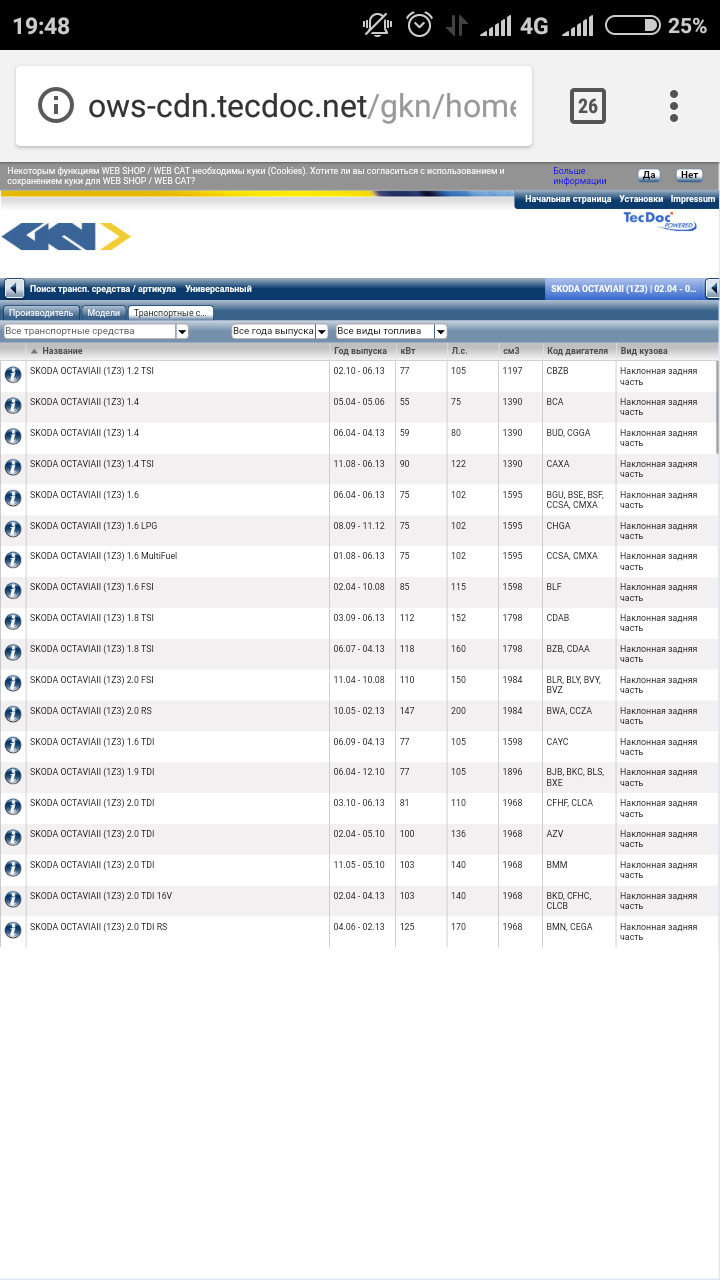
Task: Open the production year dropdown
Action: [x=321, y=331]
